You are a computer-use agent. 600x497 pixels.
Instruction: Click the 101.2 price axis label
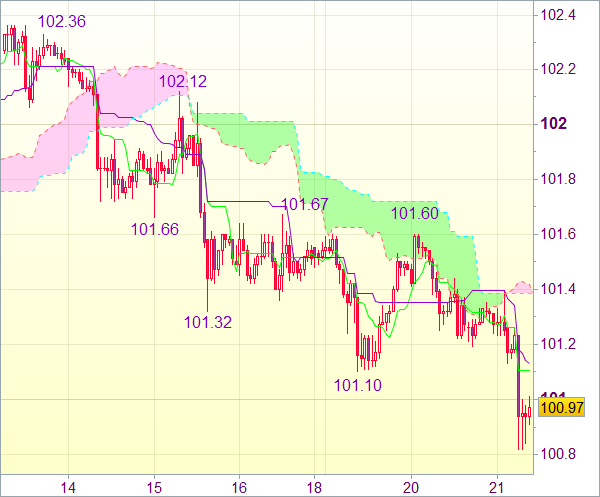pos(558,344)
